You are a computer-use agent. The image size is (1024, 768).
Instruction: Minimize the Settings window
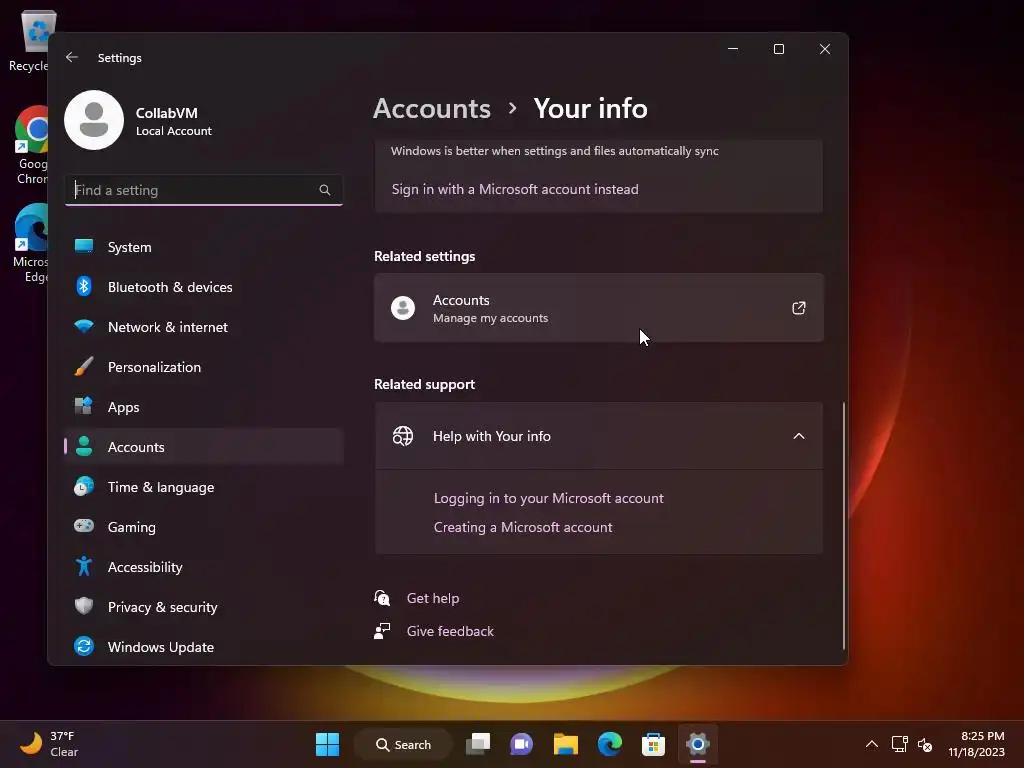733,49
